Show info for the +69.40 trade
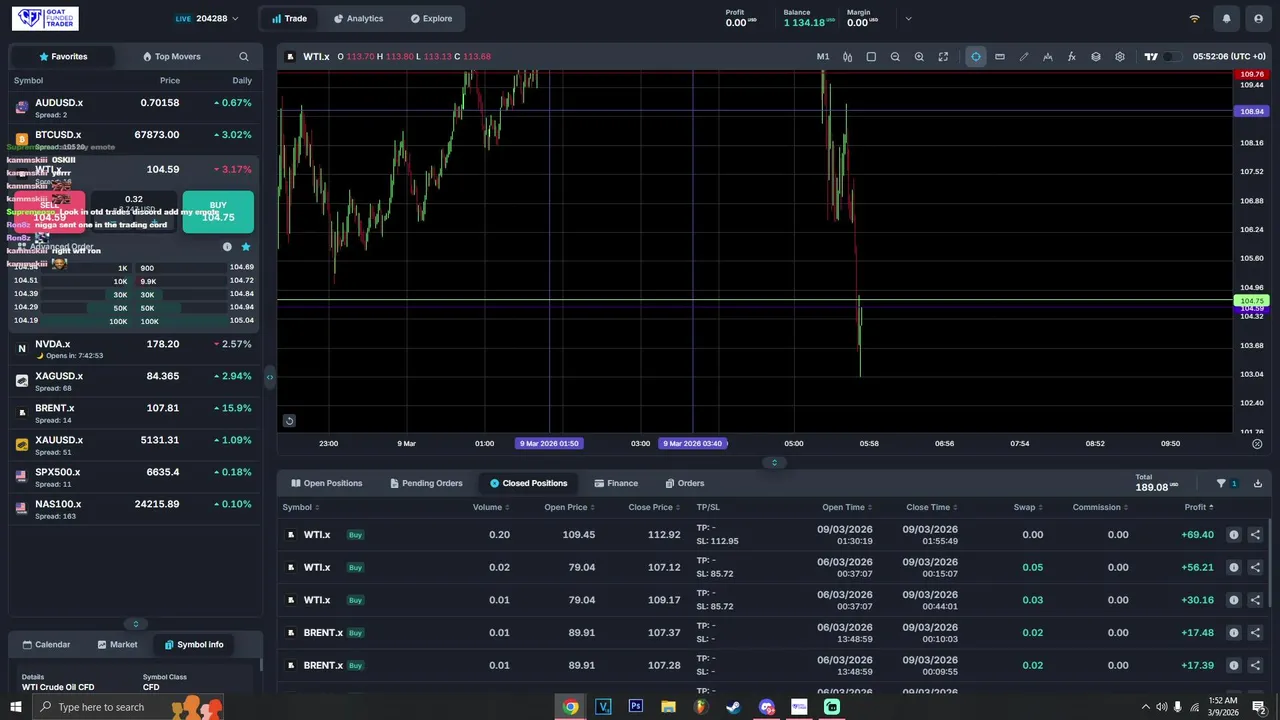Screen dimensions: 1280x720 1234,535
